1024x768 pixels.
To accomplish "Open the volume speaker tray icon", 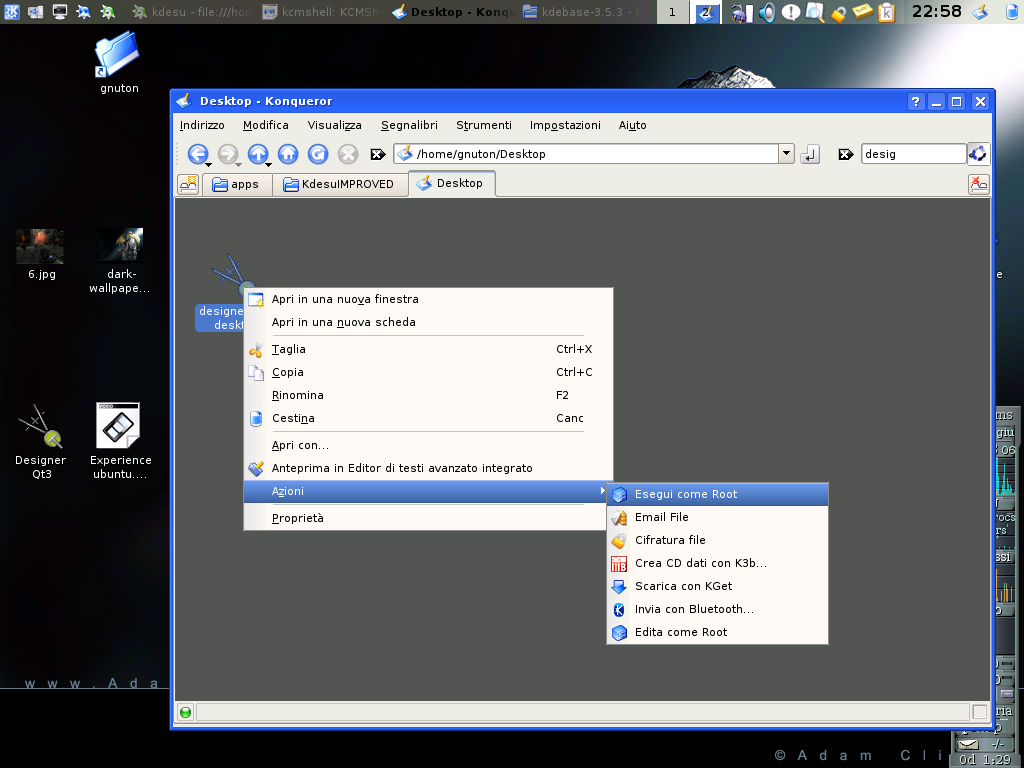I will [767, 12].
